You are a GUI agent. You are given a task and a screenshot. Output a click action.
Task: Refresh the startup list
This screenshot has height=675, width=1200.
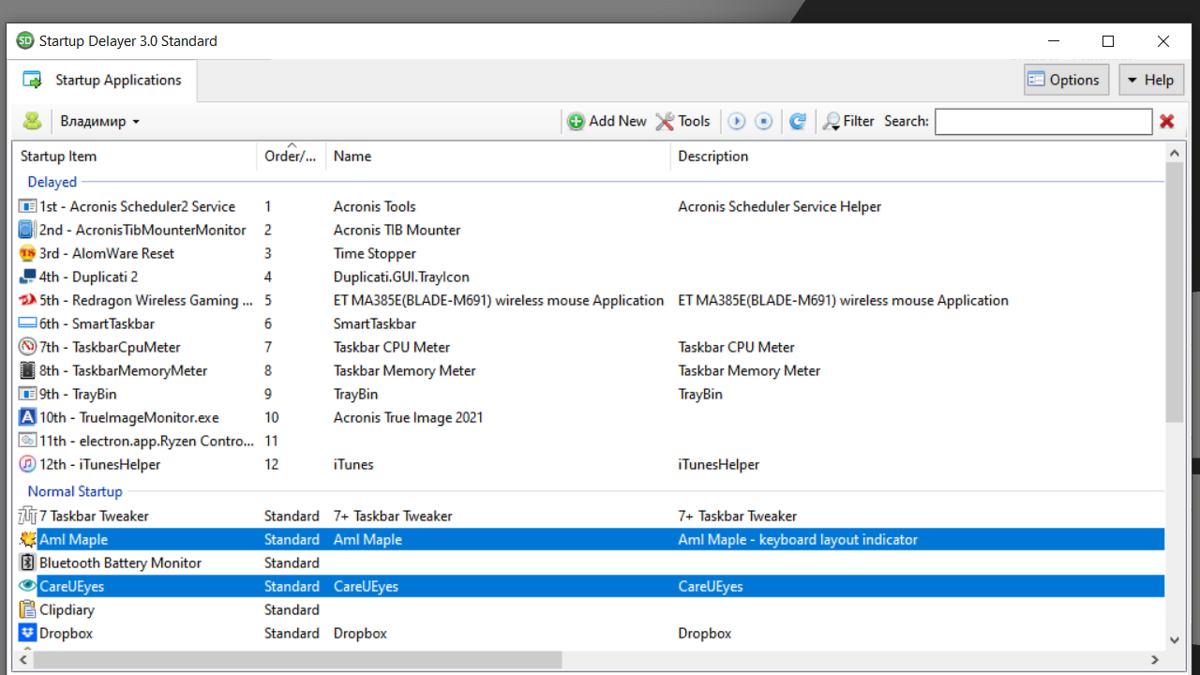797,121
